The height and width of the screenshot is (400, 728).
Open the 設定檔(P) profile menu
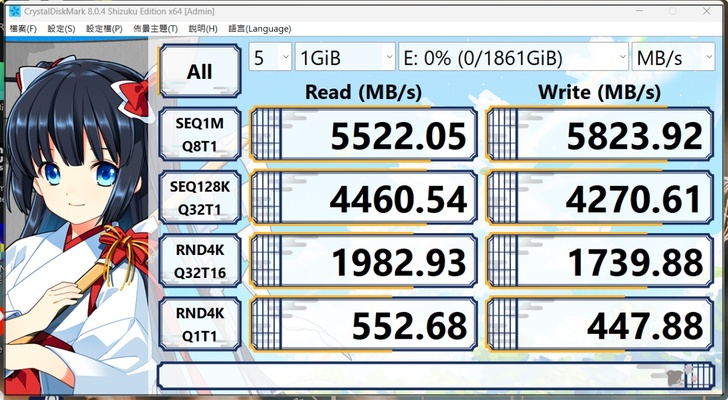(104, 29)
